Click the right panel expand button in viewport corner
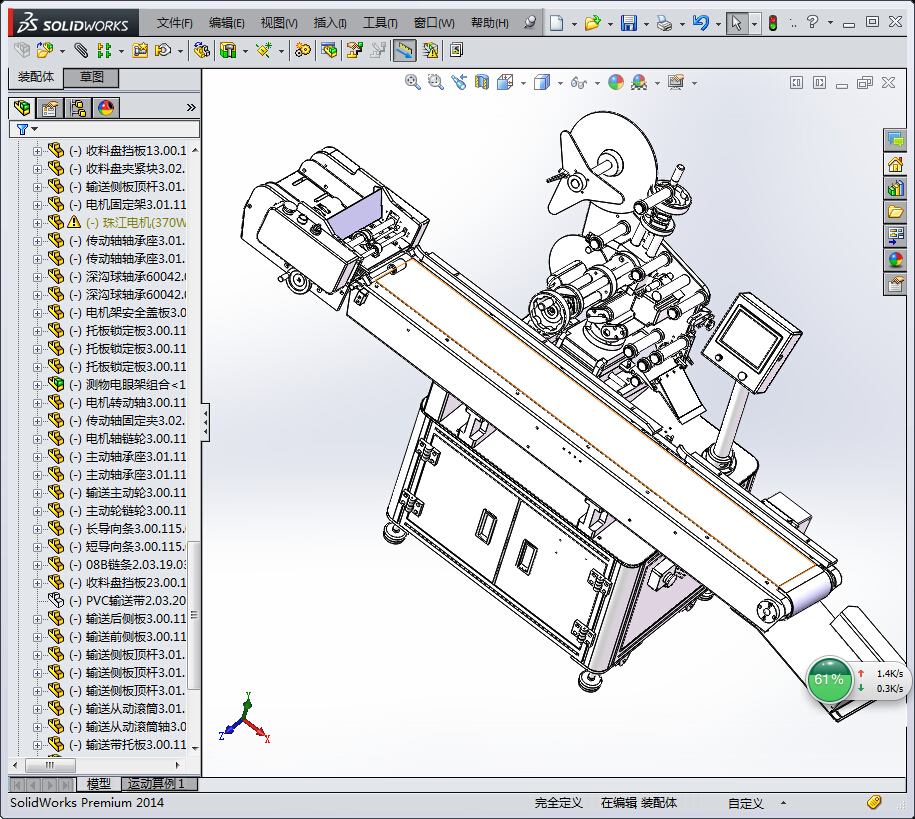 pyautogui.click(x=819, y=83)
